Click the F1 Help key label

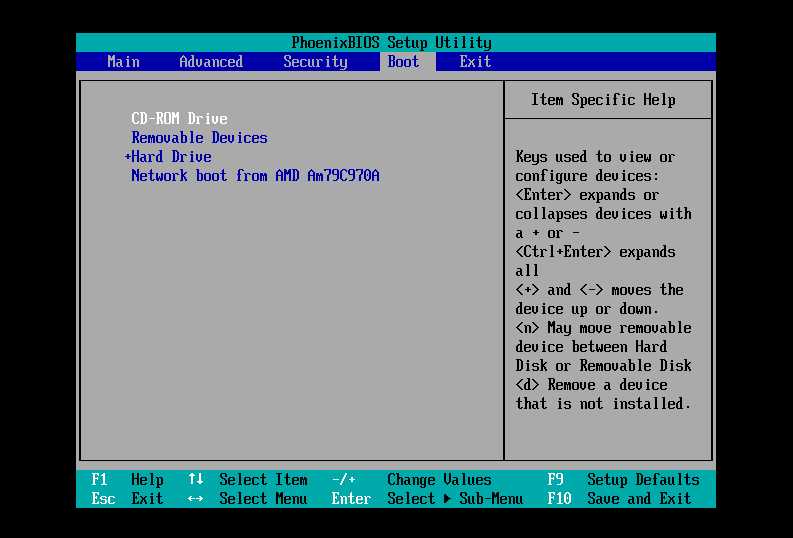pos(127,479)
